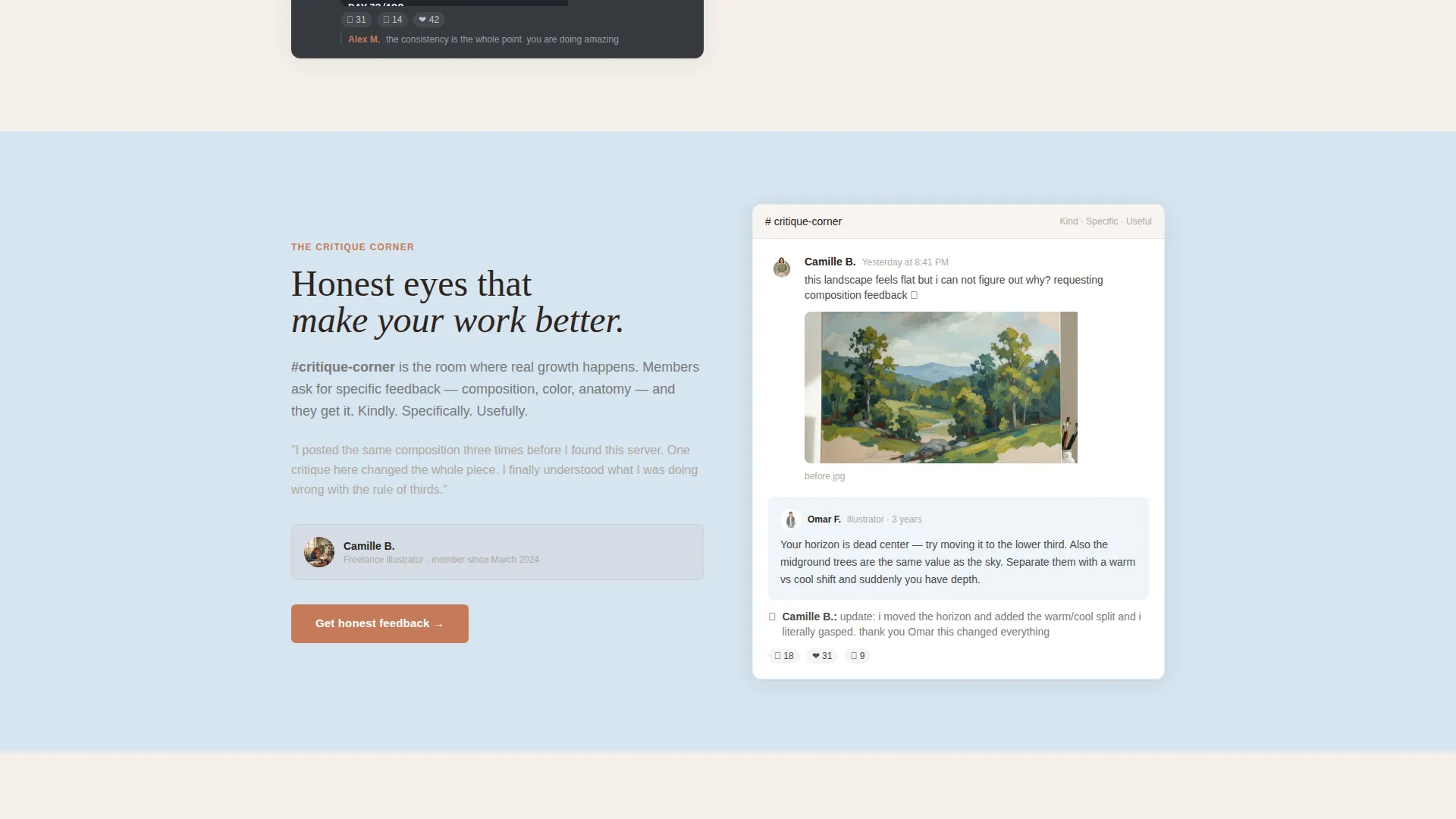Click the # critique-corner channel header
1456x819 pixels.
(x=803, y=221)
